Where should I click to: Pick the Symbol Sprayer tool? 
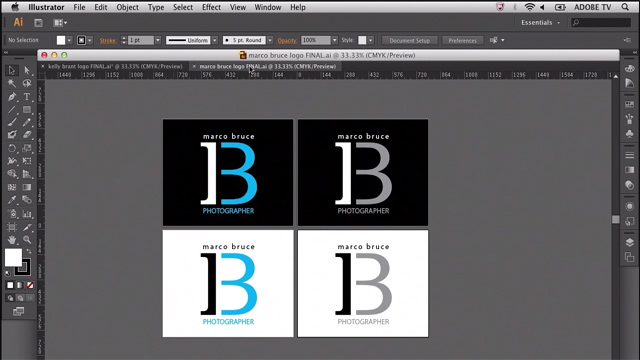12,213
